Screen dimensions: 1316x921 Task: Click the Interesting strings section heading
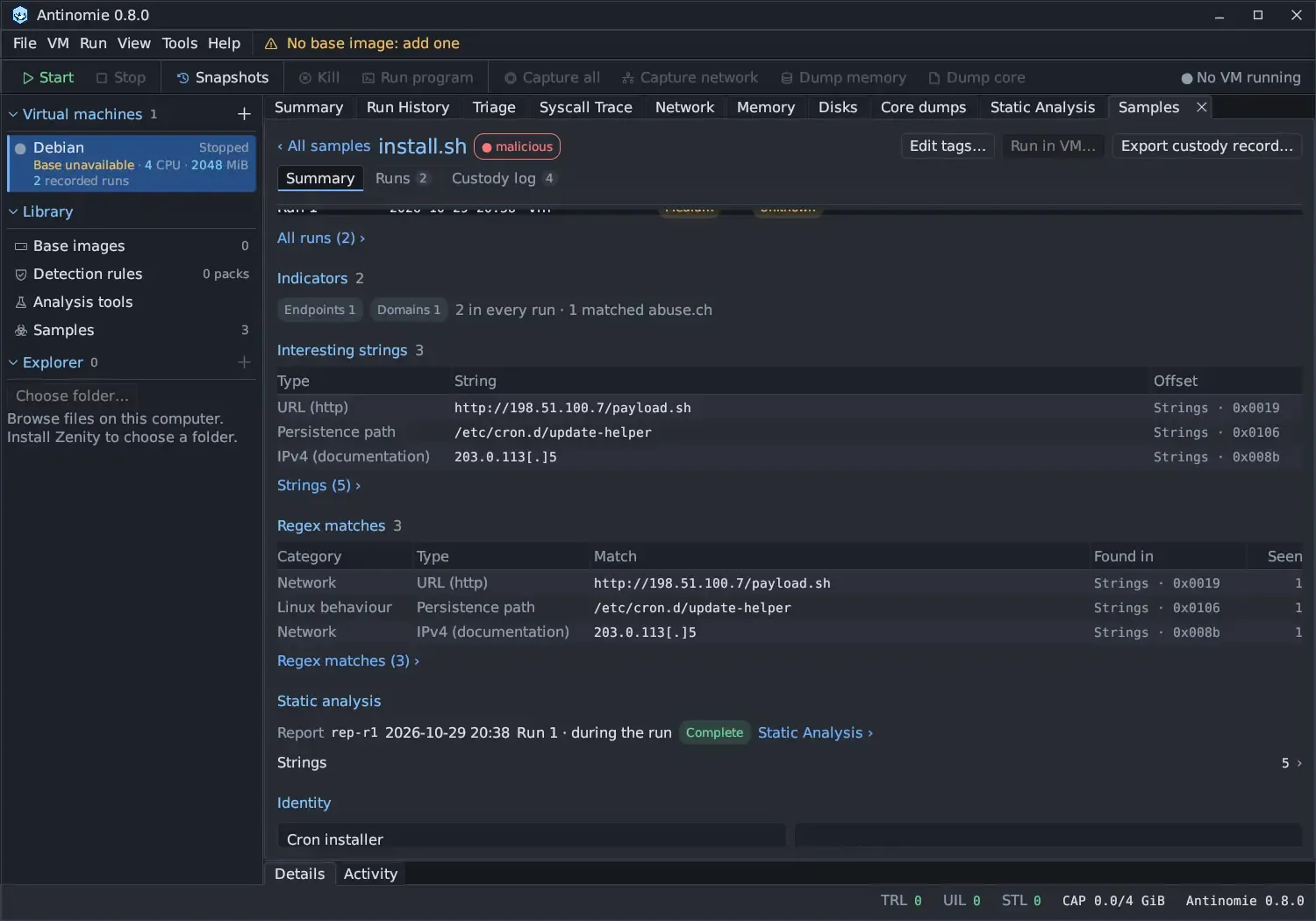coord(342,350)
